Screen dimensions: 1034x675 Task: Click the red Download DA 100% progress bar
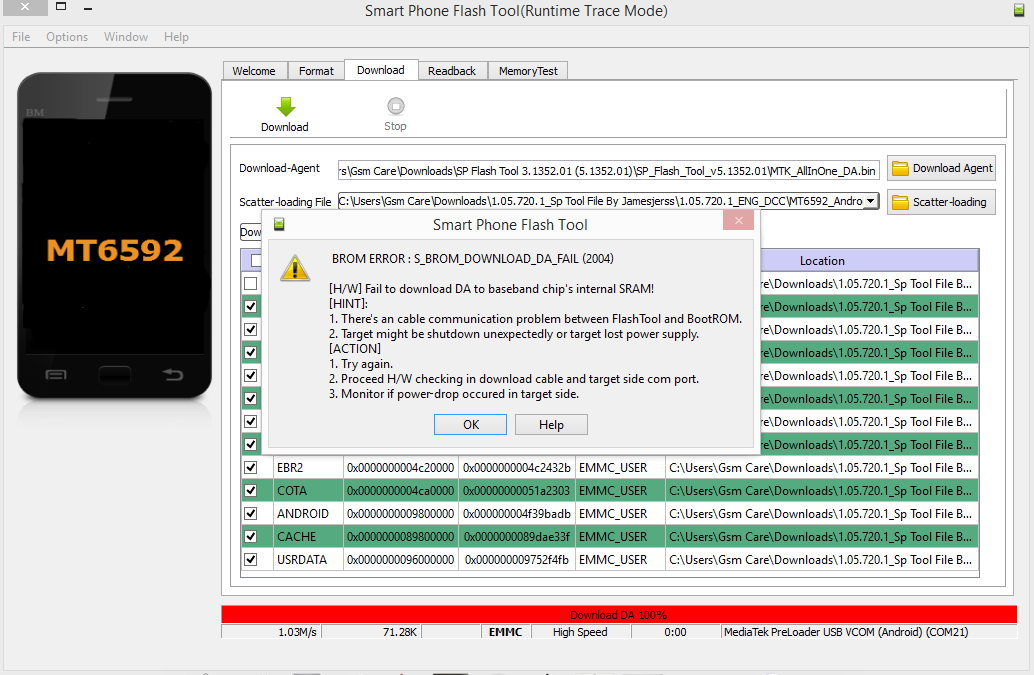[619, 614]
